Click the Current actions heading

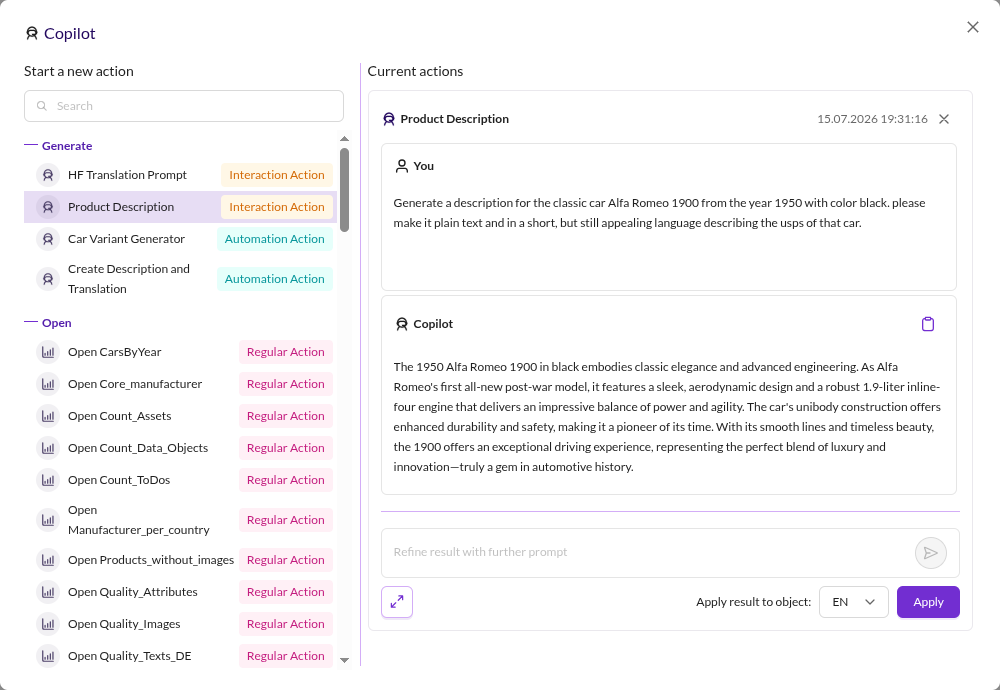pyautogui.click(x=415, y=71)
